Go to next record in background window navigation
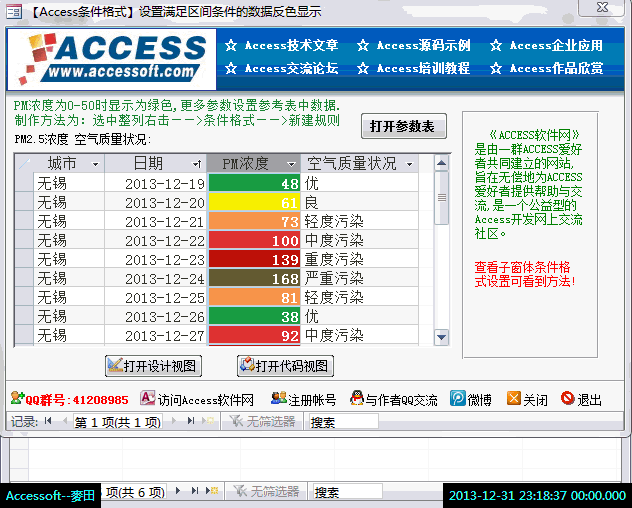This screenshot has width=632, height=508. pos(178,491)
